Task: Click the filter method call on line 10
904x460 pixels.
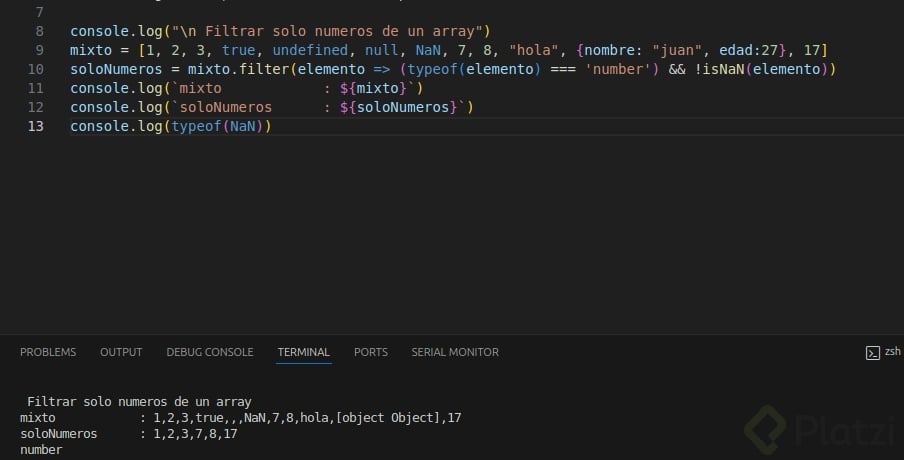Action: pos(264,69)
